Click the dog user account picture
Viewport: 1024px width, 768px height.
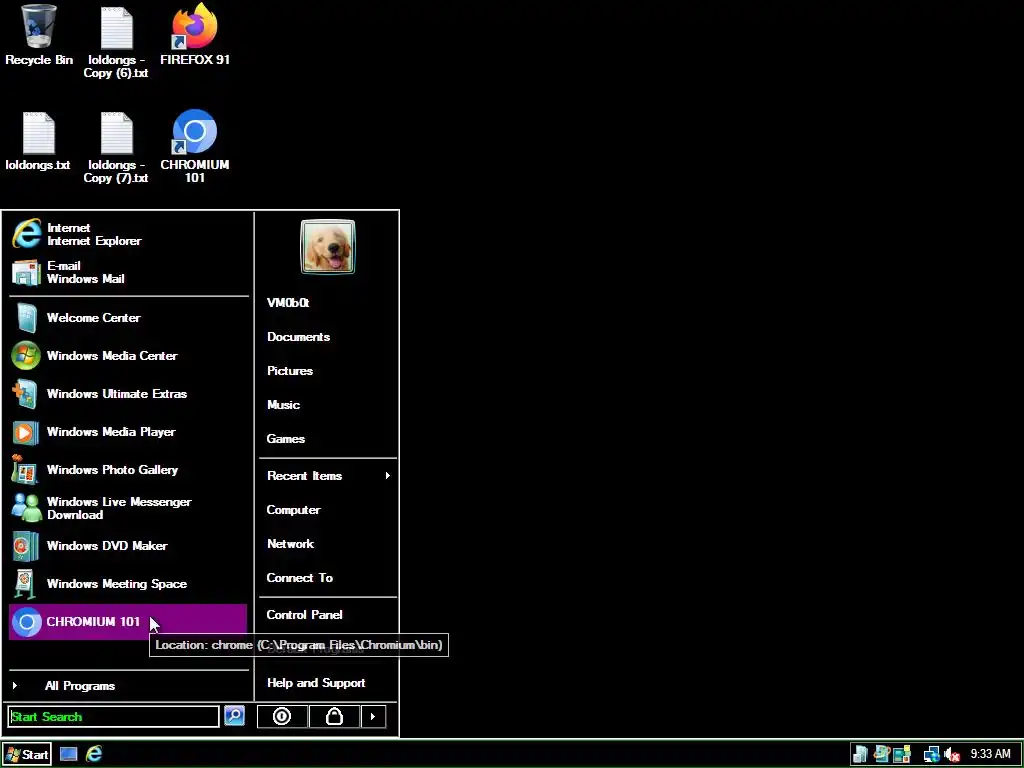coord(328,247)
